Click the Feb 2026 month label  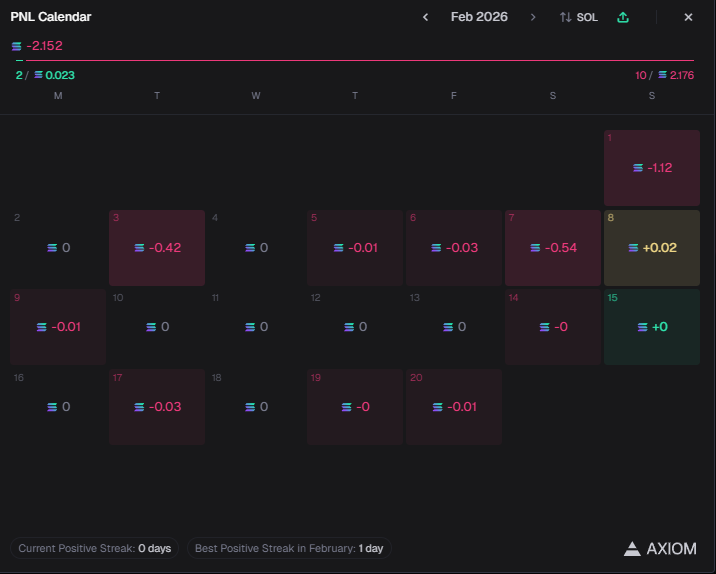click(x=479, y=17)
